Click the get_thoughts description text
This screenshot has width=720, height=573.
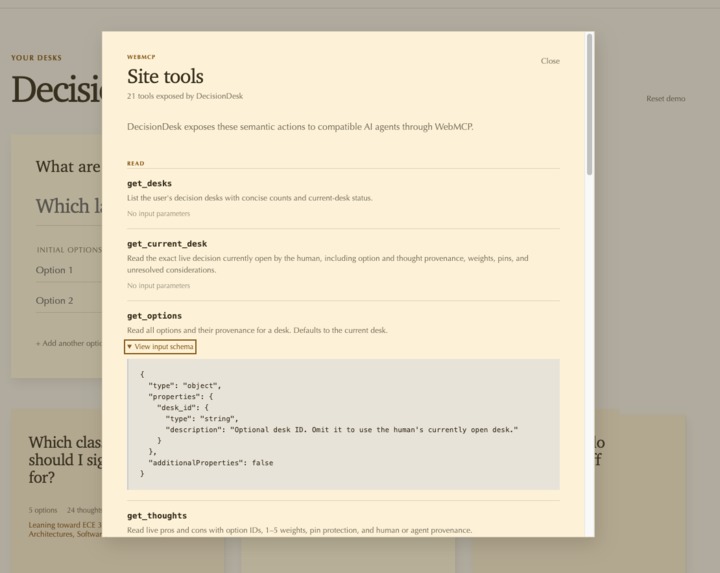[299, 530]
